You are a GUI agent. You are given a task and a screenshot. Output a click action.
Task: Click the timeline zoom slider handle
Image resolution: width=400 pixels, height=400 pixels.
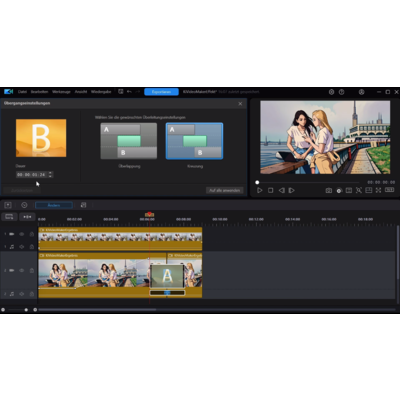tap(26, 310)
